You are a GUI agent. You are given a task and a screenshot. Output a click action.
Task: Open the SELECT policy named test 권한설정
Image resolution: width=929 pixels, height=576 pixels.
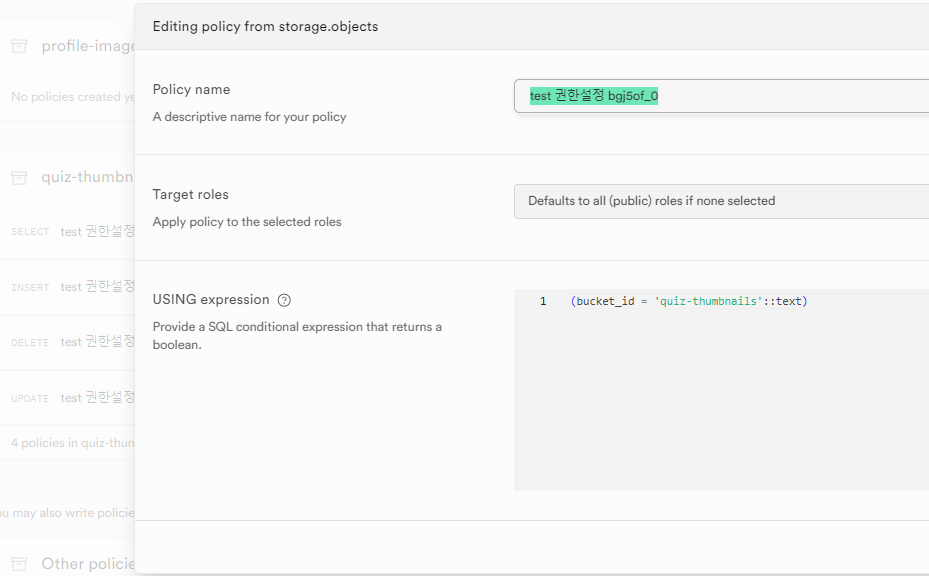97,231
